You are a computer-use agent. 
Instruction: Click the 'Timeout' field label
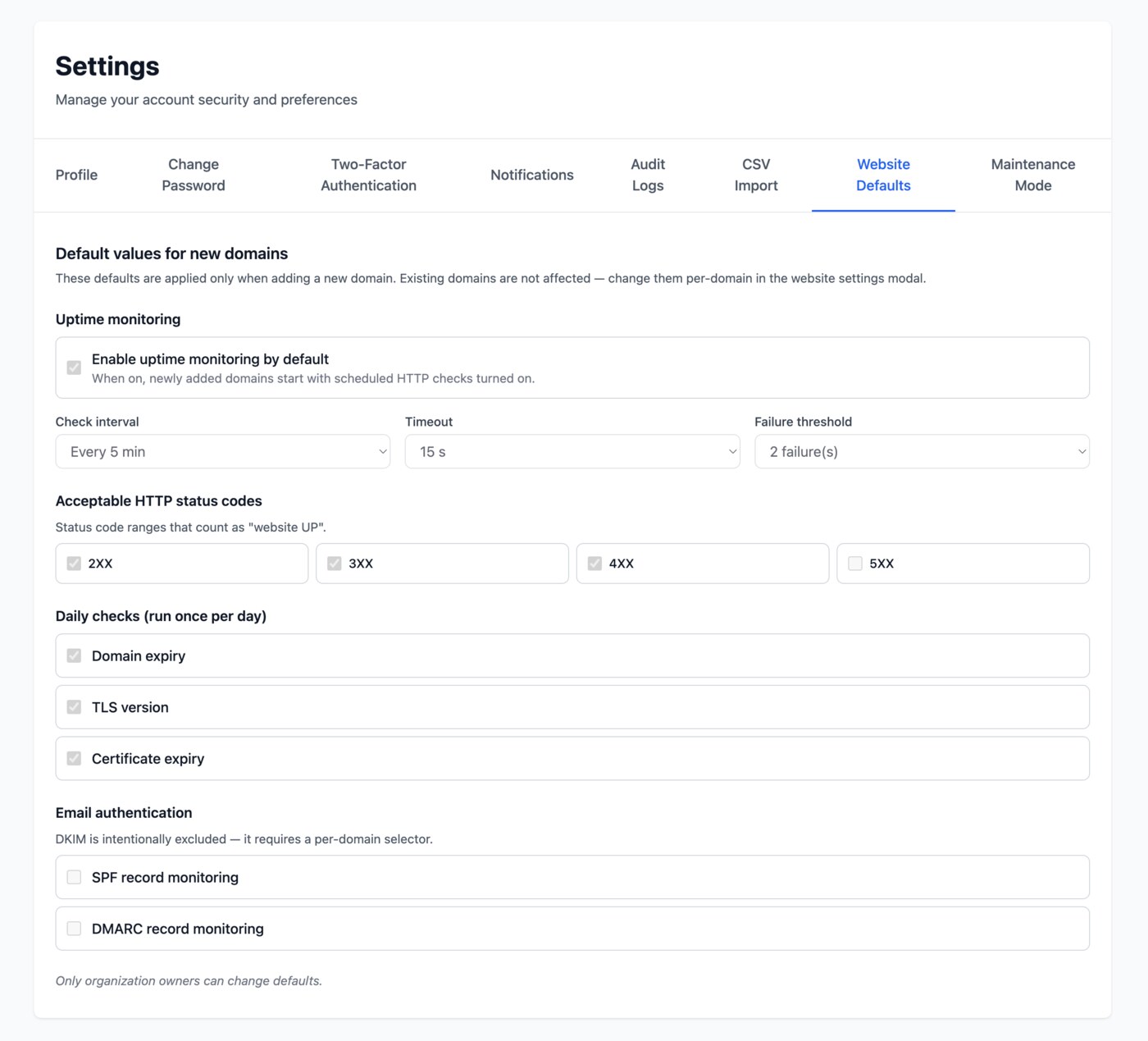(x=429, y=422)
